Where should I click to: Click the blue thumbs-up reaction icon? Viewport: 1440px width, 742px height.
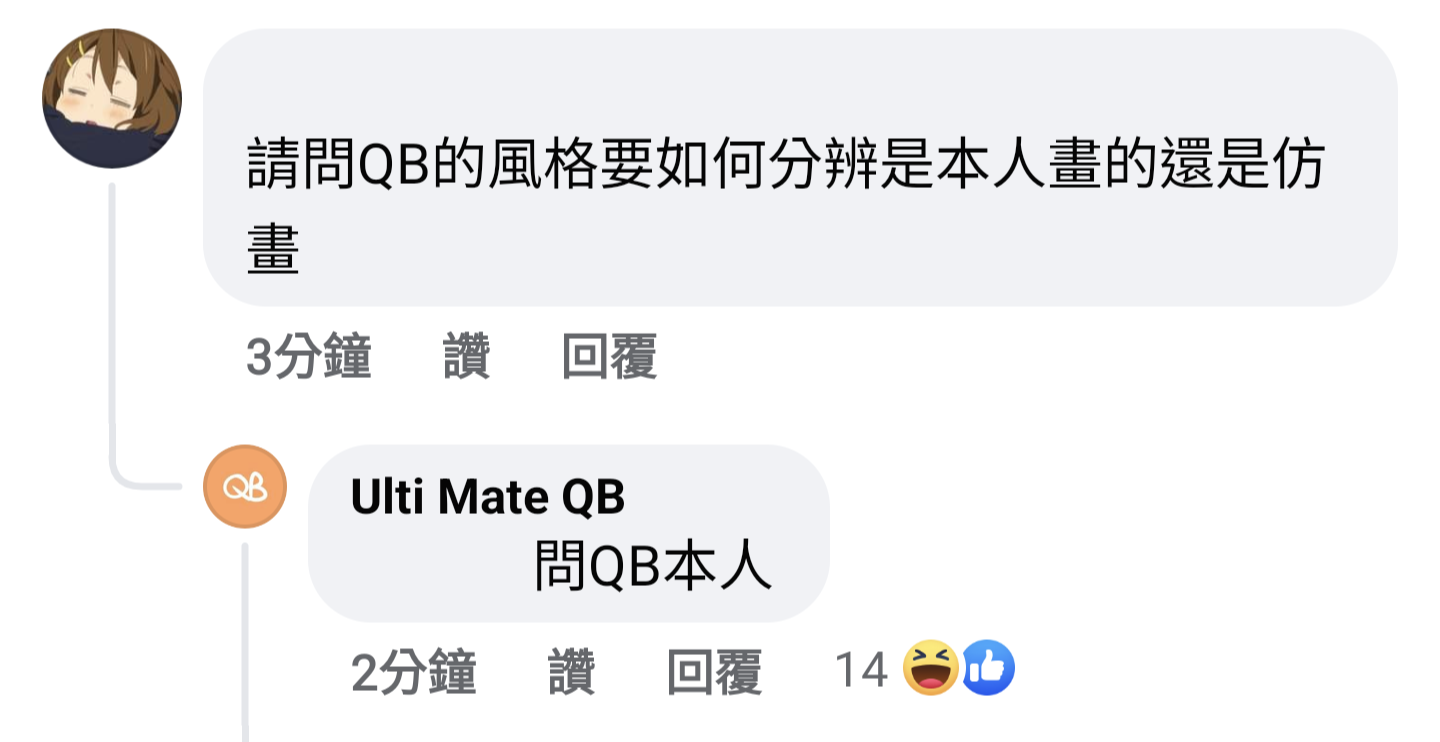coord(988,669)
